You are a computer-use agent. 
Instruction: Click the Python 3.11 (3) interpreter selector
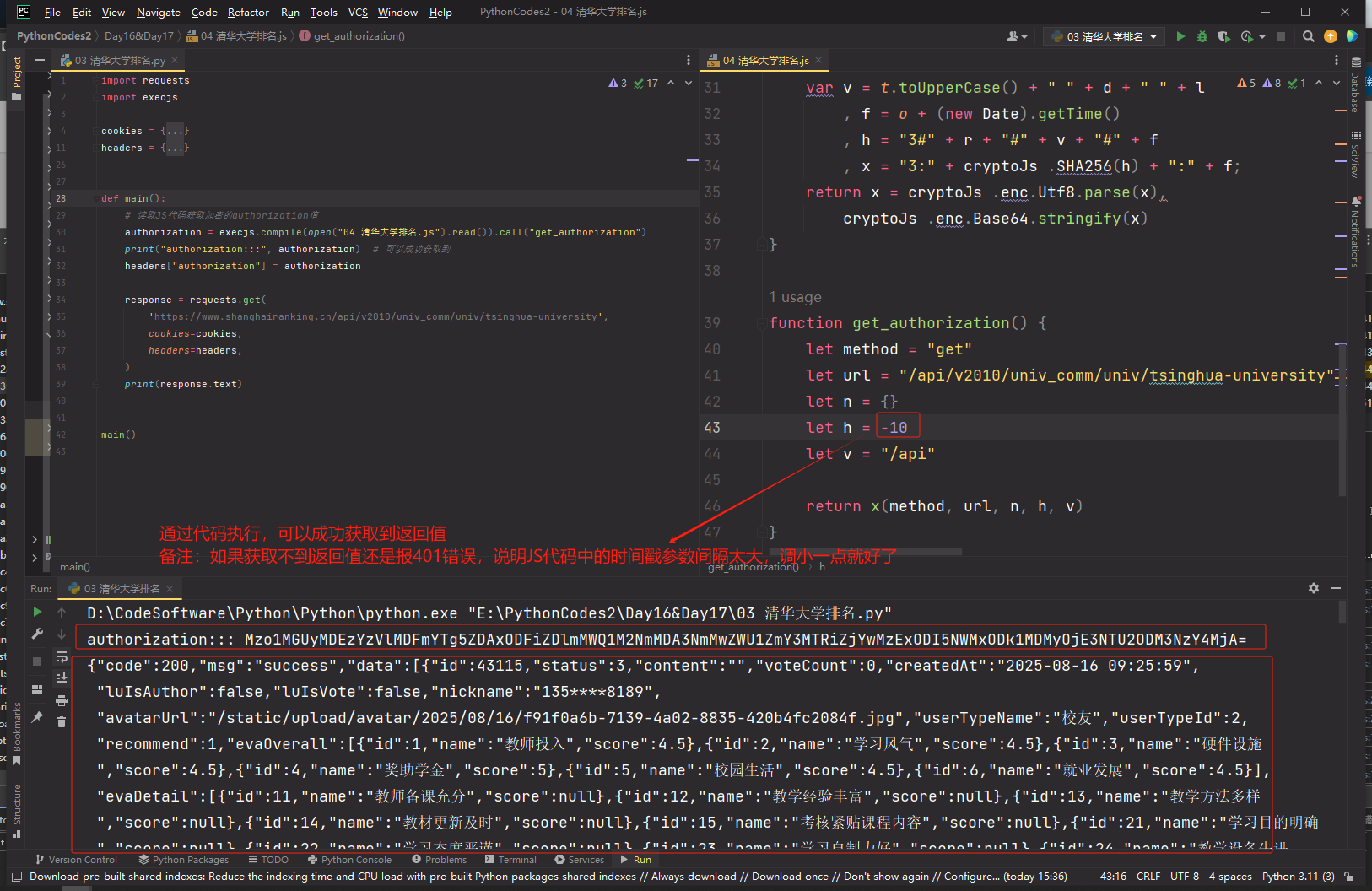[1298, 877]
